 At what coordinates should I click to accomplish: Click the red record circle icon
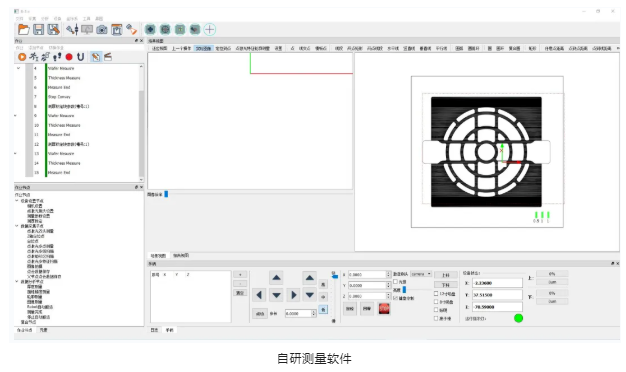[x=69, y=57]
